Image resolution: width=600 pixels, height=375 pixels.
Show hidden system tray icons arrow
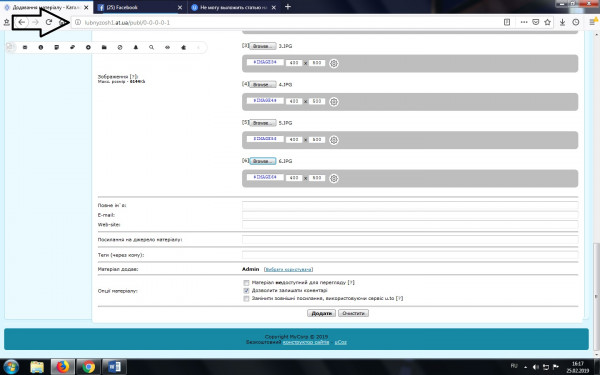click(525, 367)
